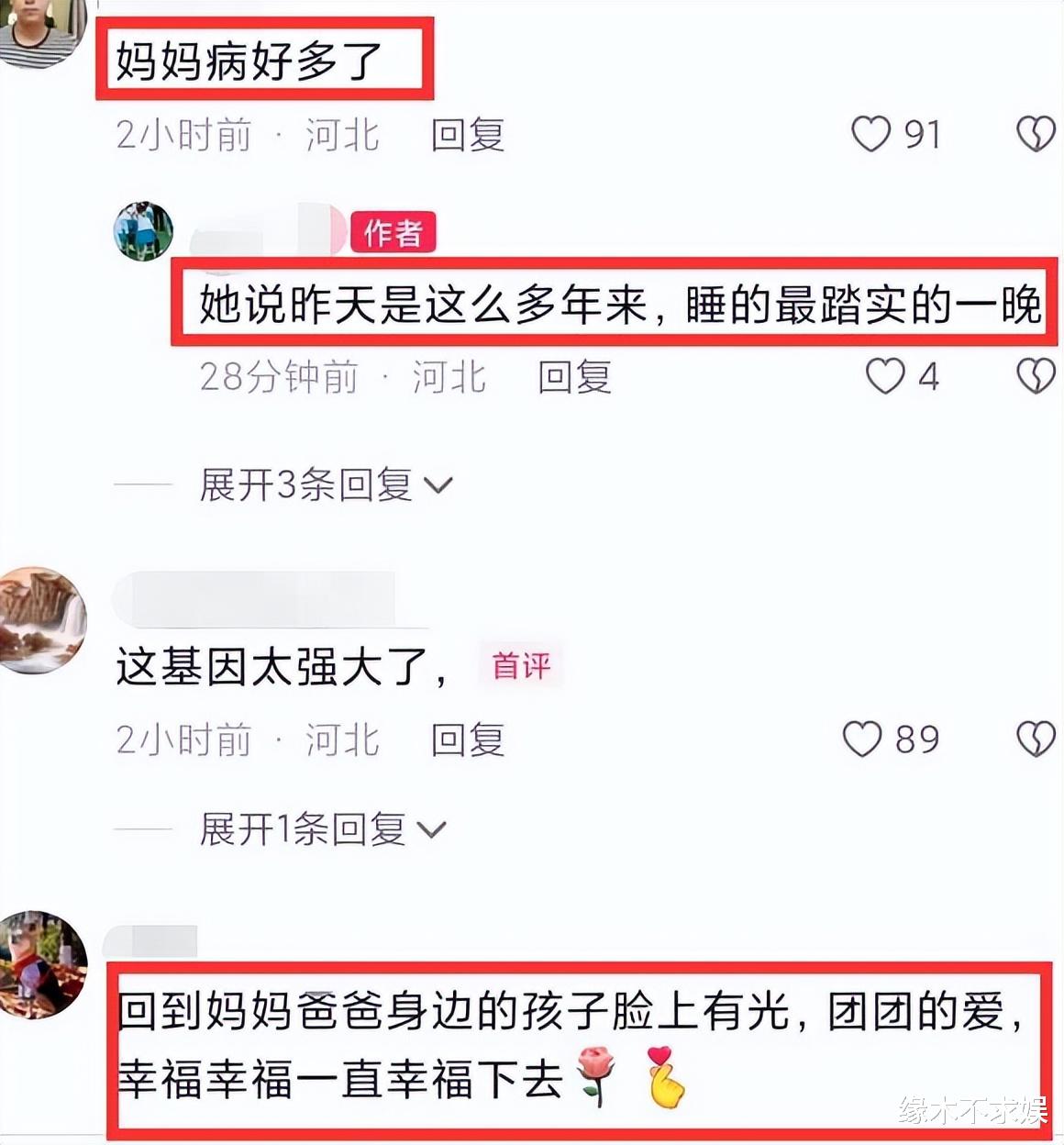
Task: Click the 作者 badge
Action: (393, 232)
